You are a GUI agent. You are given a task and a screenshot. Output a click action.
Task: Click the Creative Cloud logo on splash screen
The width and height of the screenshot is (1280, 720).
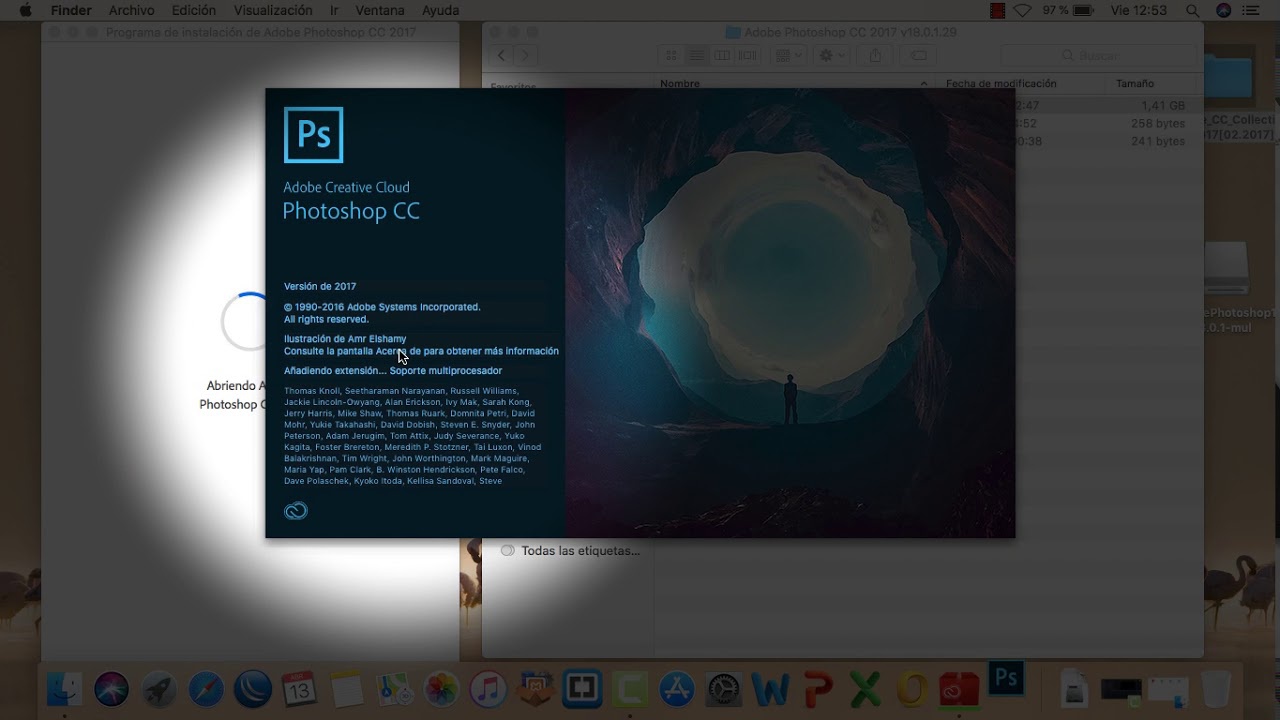tap(296, 511)
